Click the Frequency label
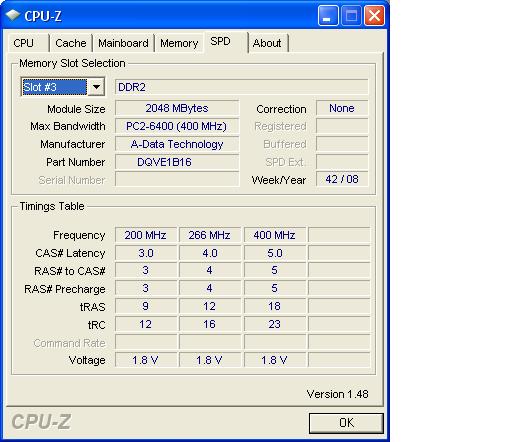 pyautogui.click(x=79, y=235)
